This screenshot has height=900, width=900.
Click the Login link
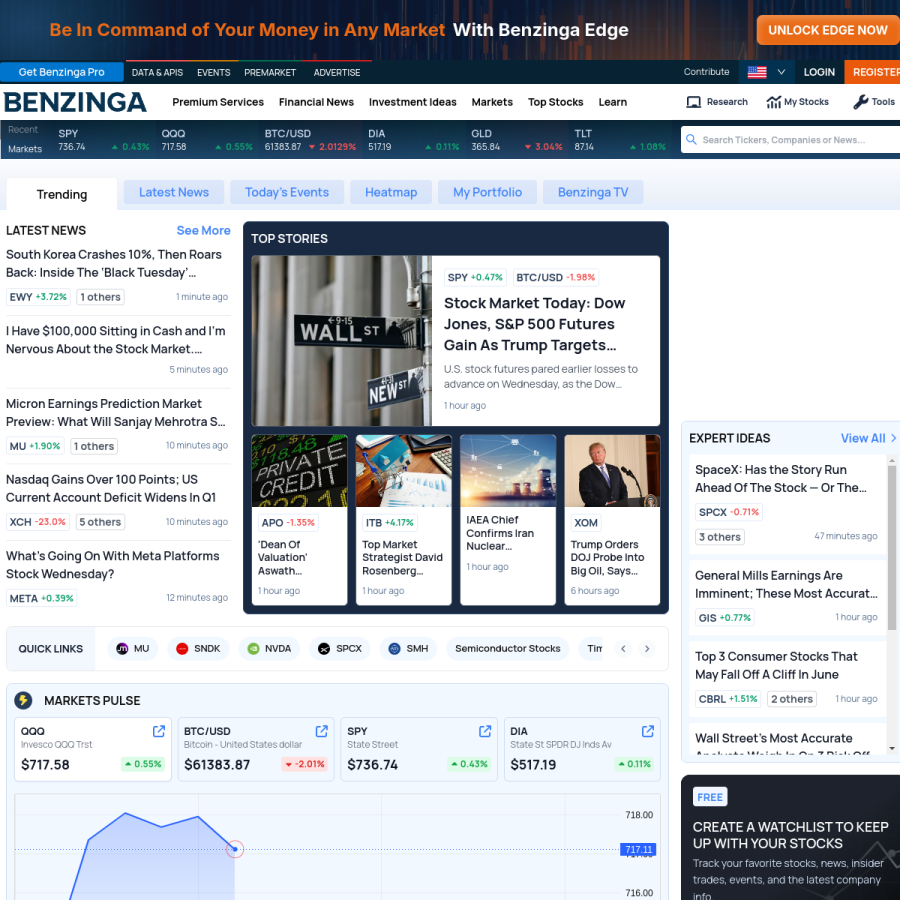click(819, 72)
